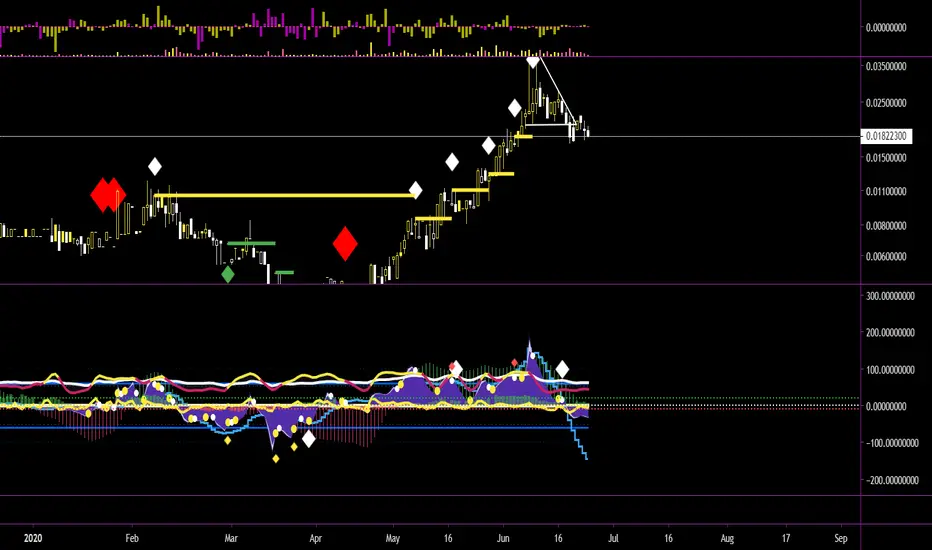Click the 0.03500000 price axis label

pyautogui.click(x=886, y=67)
